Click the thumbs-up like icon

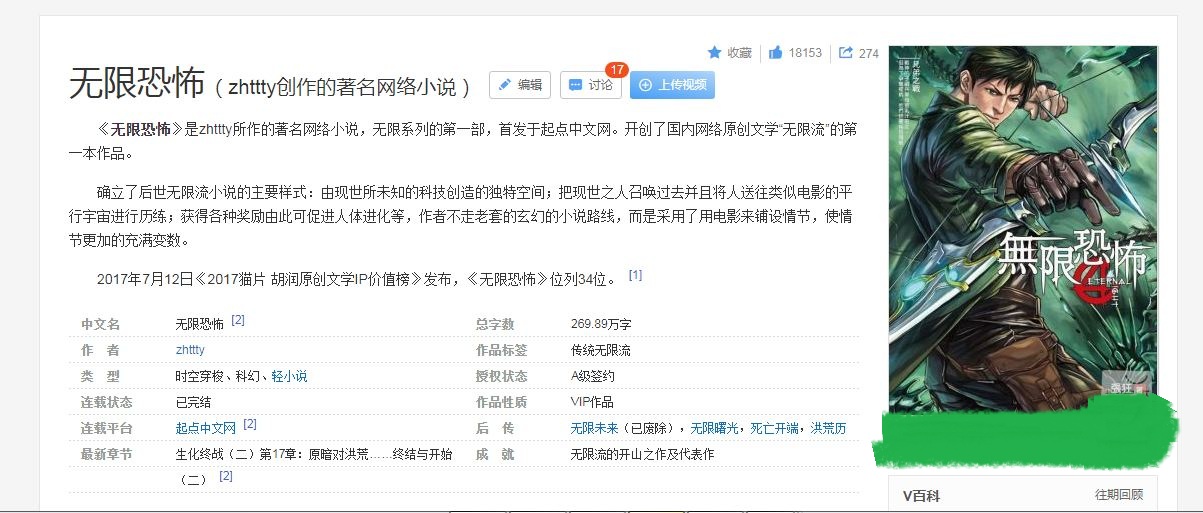[x=775, y=53]
